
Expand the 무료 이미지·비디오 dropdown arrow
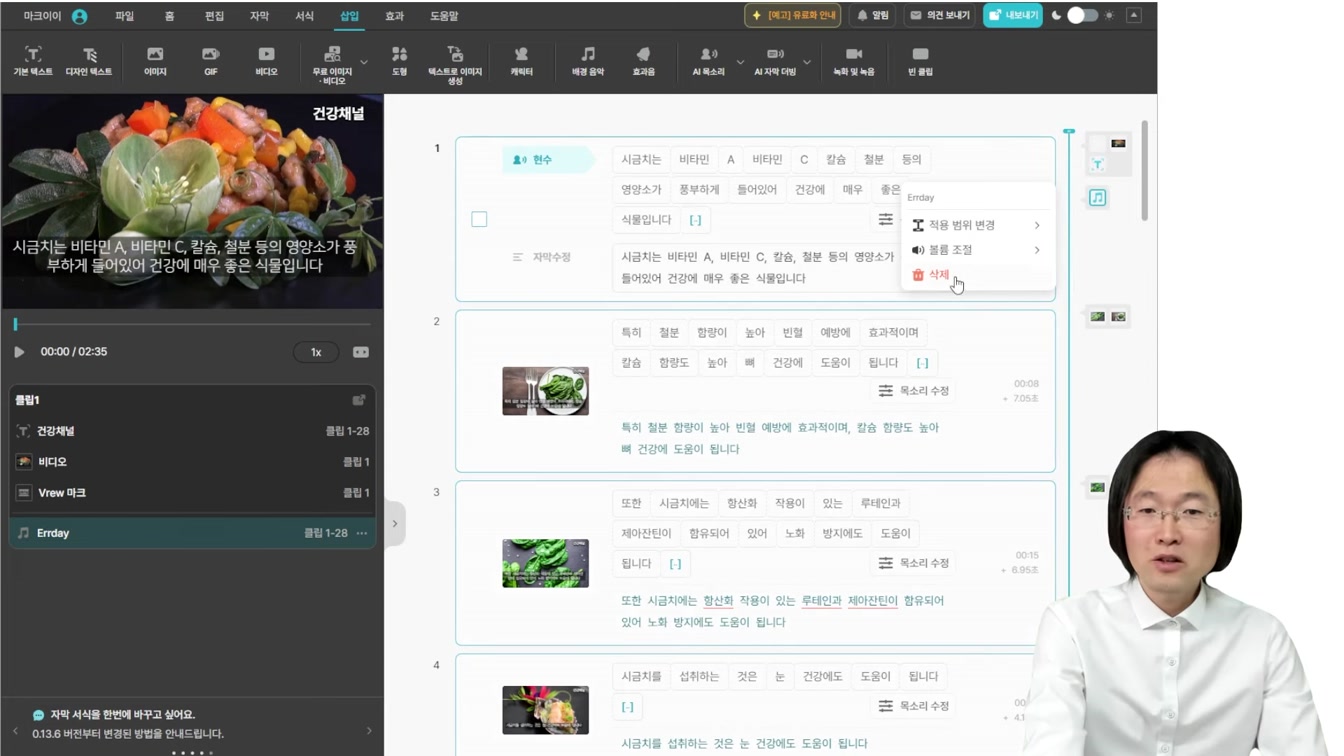point(364,62)
